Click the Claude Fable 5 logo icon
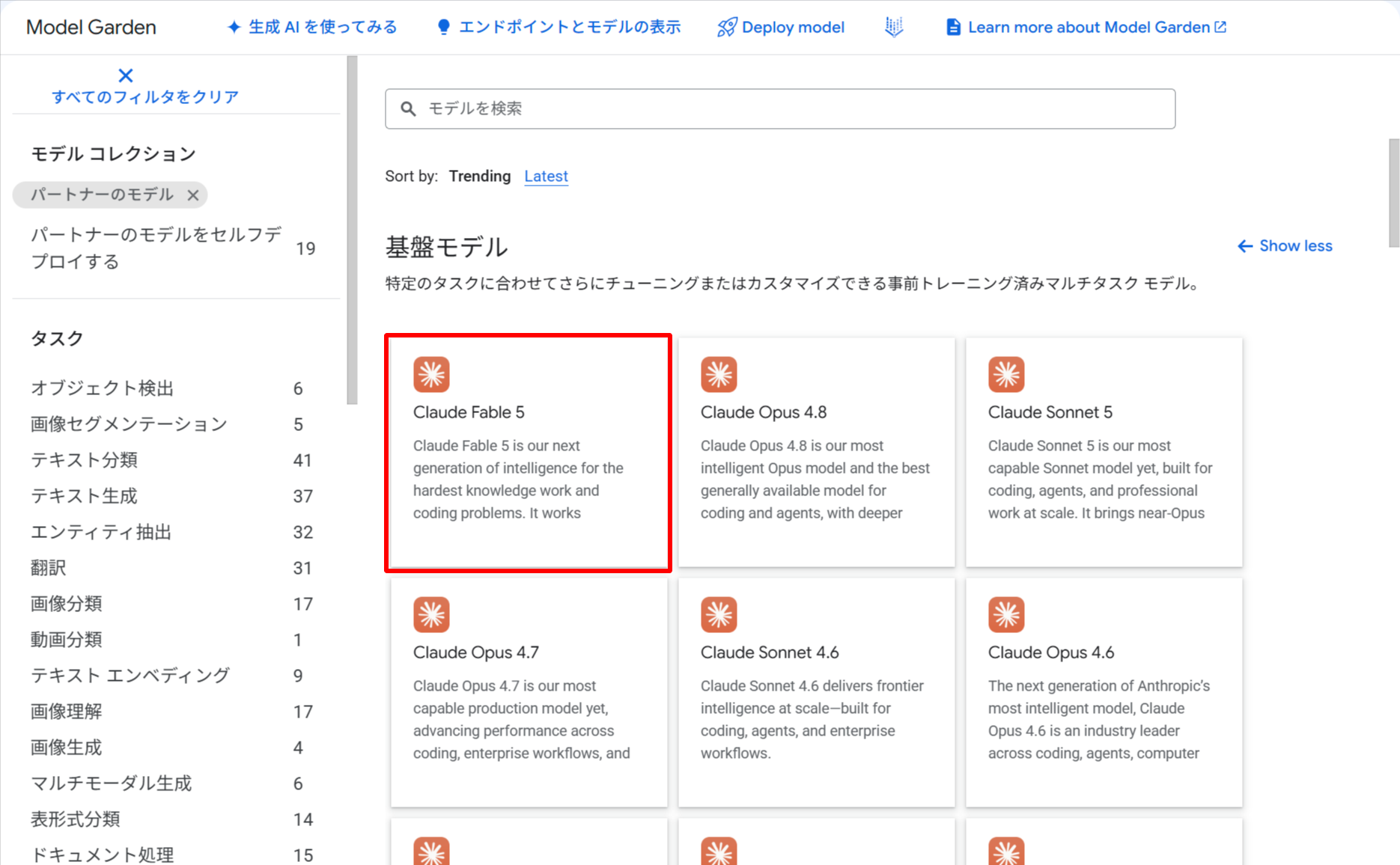 (431, 374)
